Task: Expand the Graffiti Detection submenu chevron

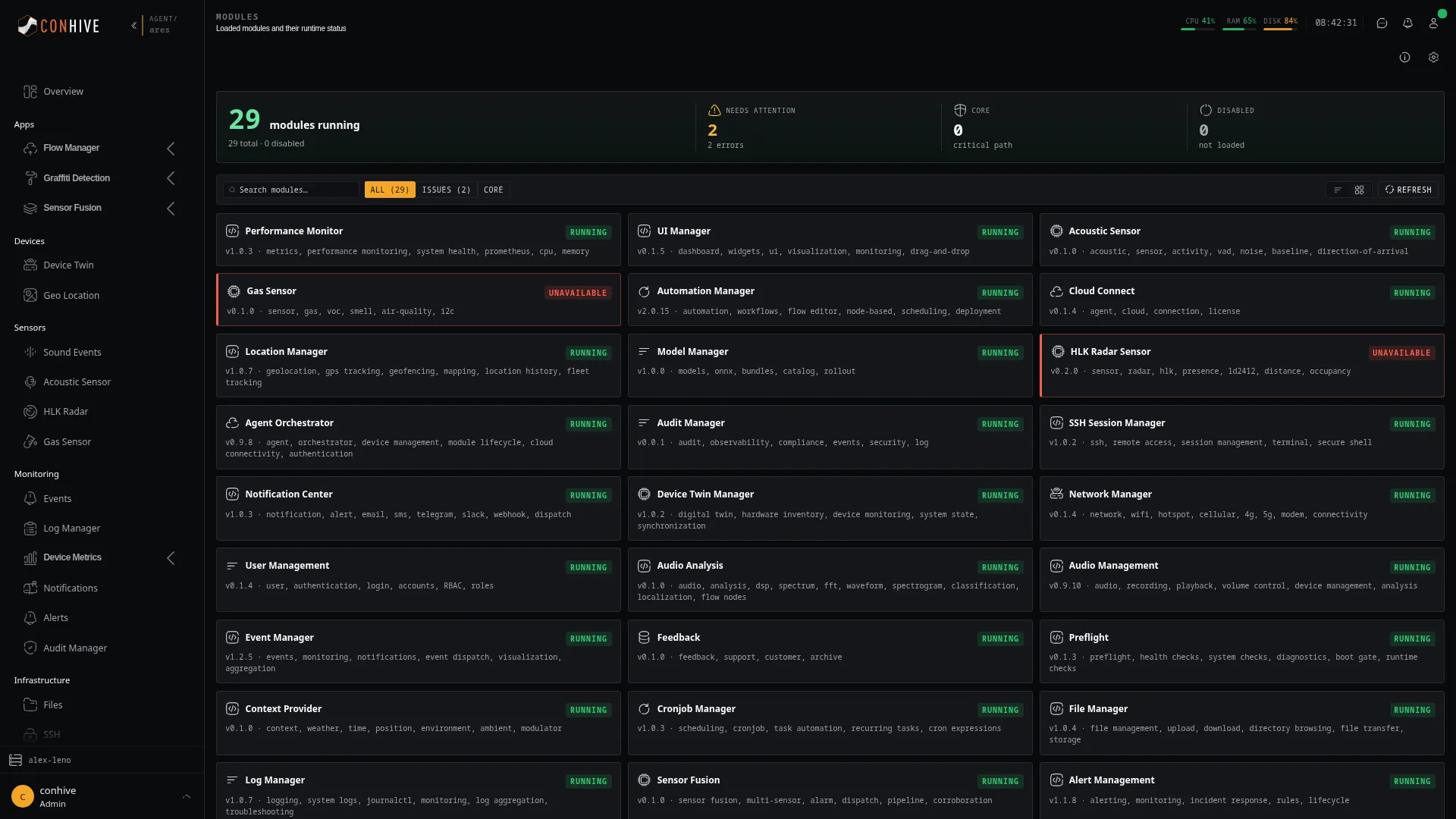Action: [x=171, y=178]
